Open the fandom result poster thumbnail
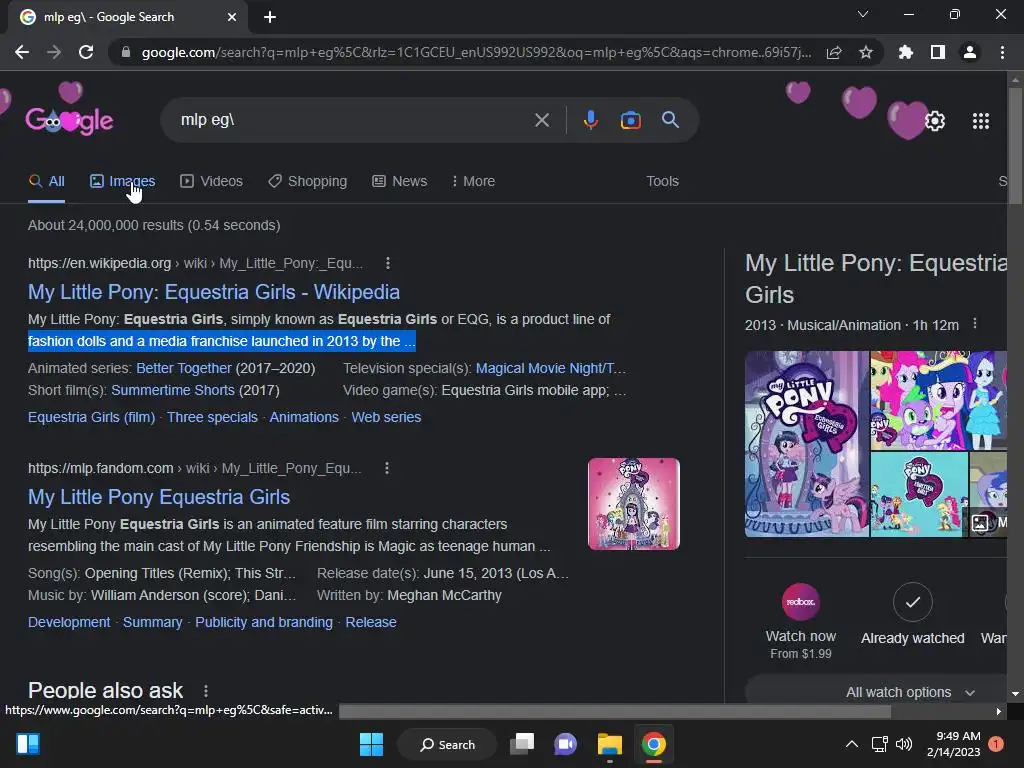Image resolution: width=1024 pixels, height=768 pixels. click(633, 504)
